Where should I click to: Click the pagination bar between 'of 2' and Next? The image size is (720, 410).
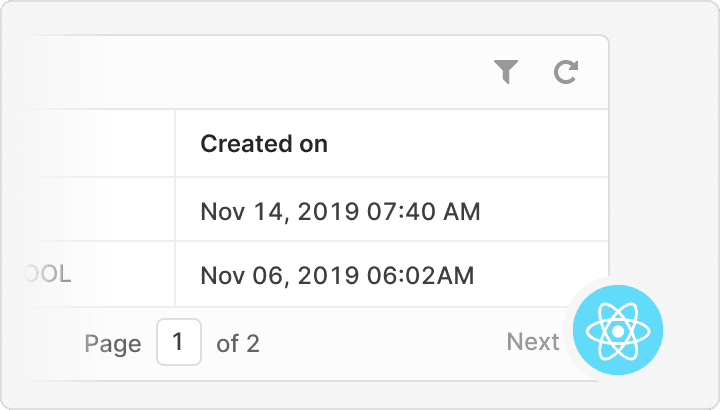tap(380, 344)
